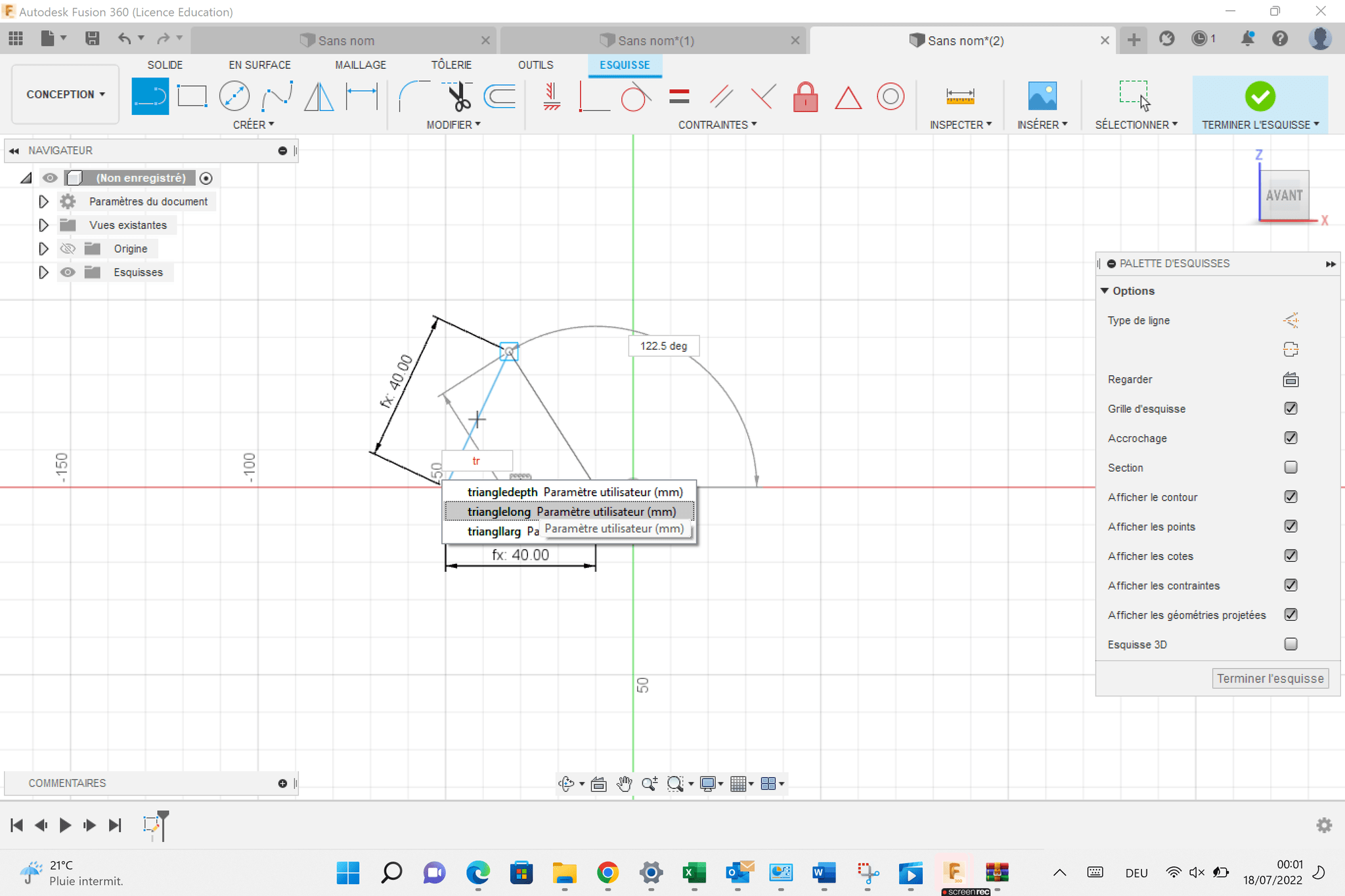Select the Mirror tool
1345x896 pixels.
coord(319,96)
